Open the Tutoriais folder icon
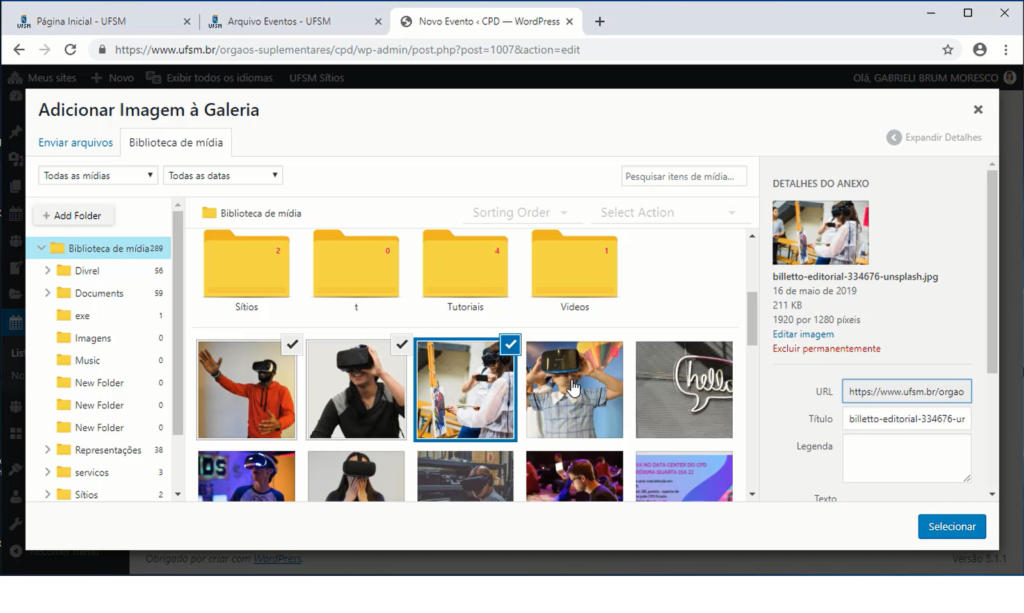The height and width of the screenshot is (613, 1024). coord(465,266)
